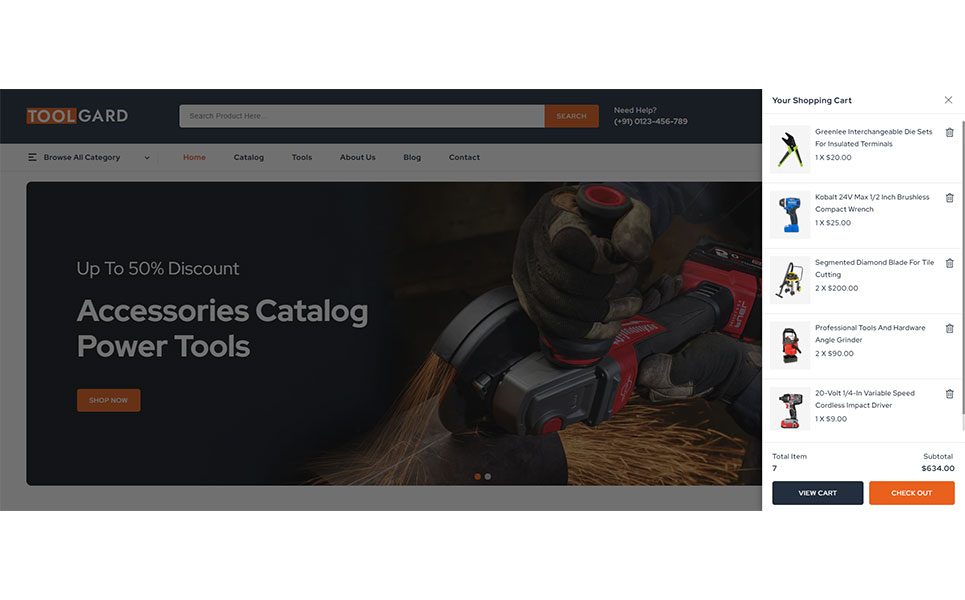Remove Segmented Diamond Blade using trash icon
The width and height of the screenshot is (965, 600).
point(949,263)
